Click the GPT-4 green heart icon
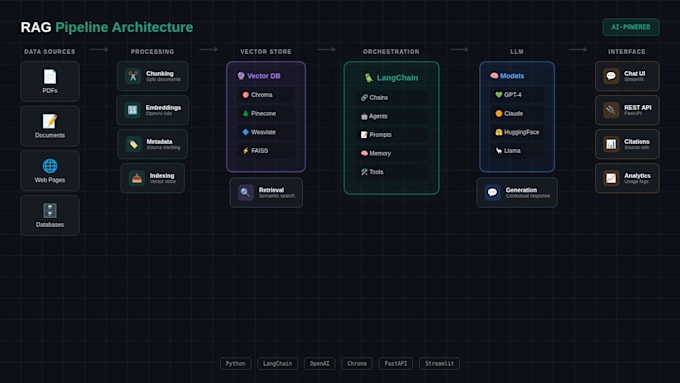The height and width of the screenshot is (383, 680). pyautogui.click(x=499, y=95)
